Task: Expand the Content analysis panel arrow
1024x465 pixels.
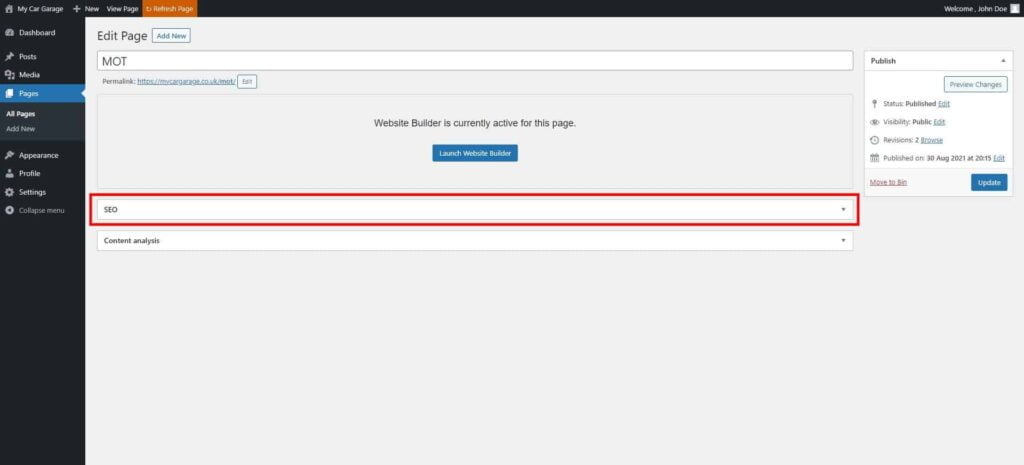Action: [843, 240]
